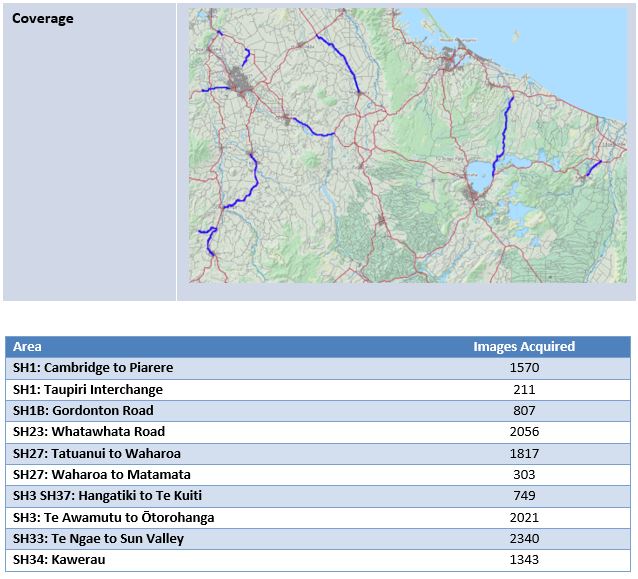
Task: Click SH27: Tatuanui to Waharoa cell
Action: click(97, 454)
